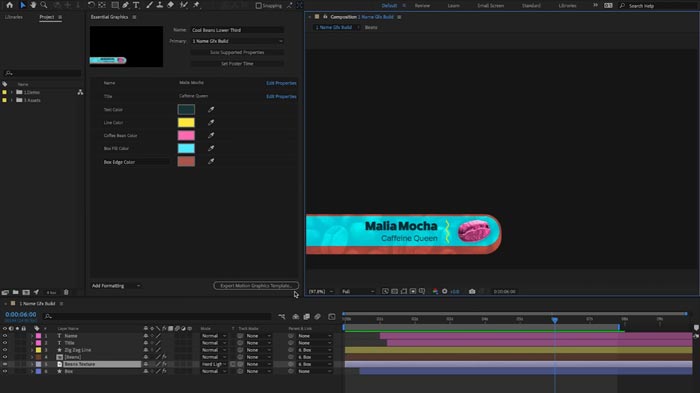The height and width of the screenshot is (393, 700).
Task: Open Parent dropdown for Zig Zag Line
Action: pyautogui.click(x=314, y=350)
